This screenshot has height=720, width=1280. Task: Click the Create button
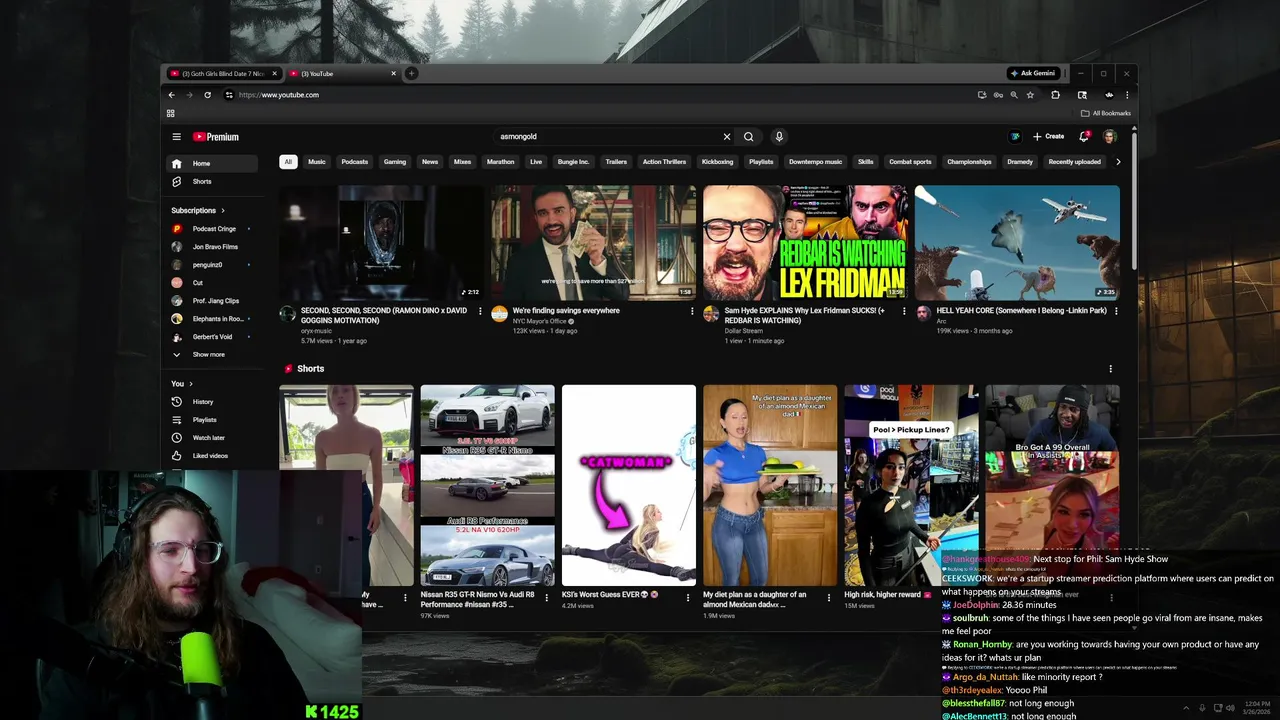[1049, 136]
